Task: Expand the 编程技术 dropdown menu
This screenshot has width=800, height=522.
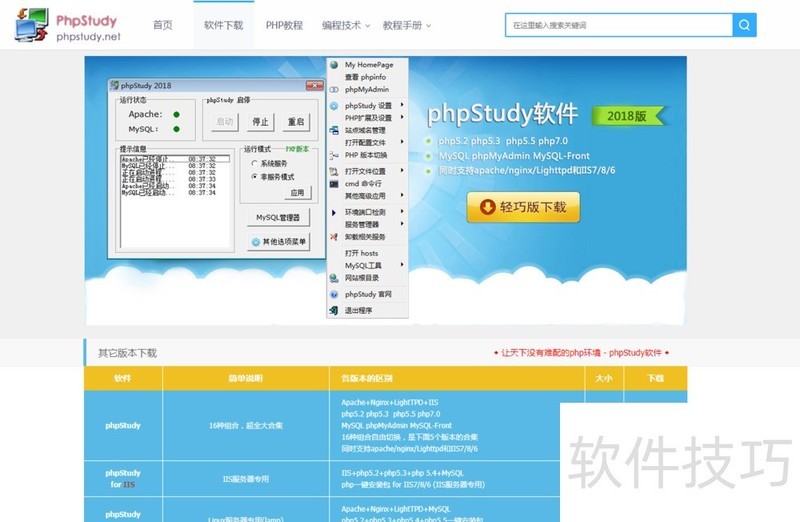Action: click(x=345, y=25)
